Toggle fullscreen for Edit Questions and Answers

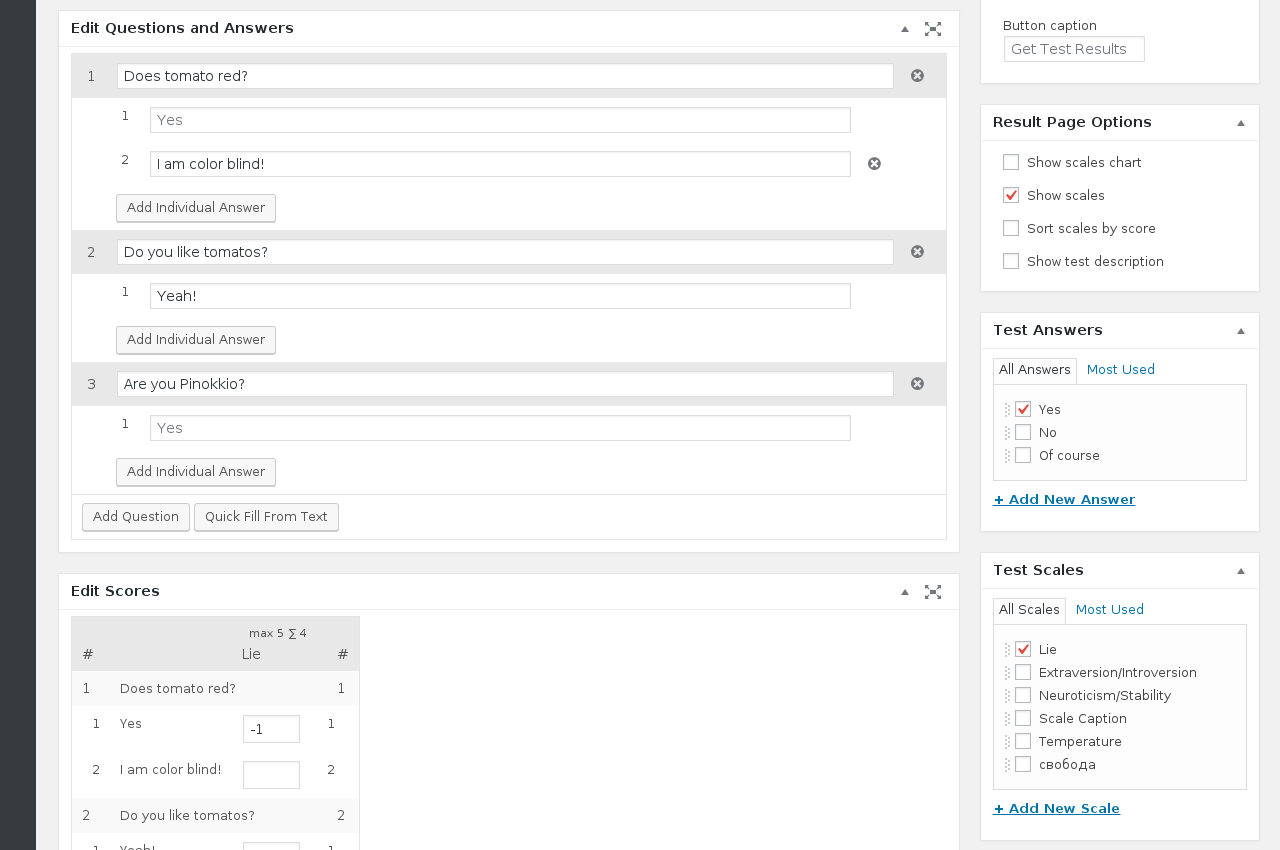point(933,29)
